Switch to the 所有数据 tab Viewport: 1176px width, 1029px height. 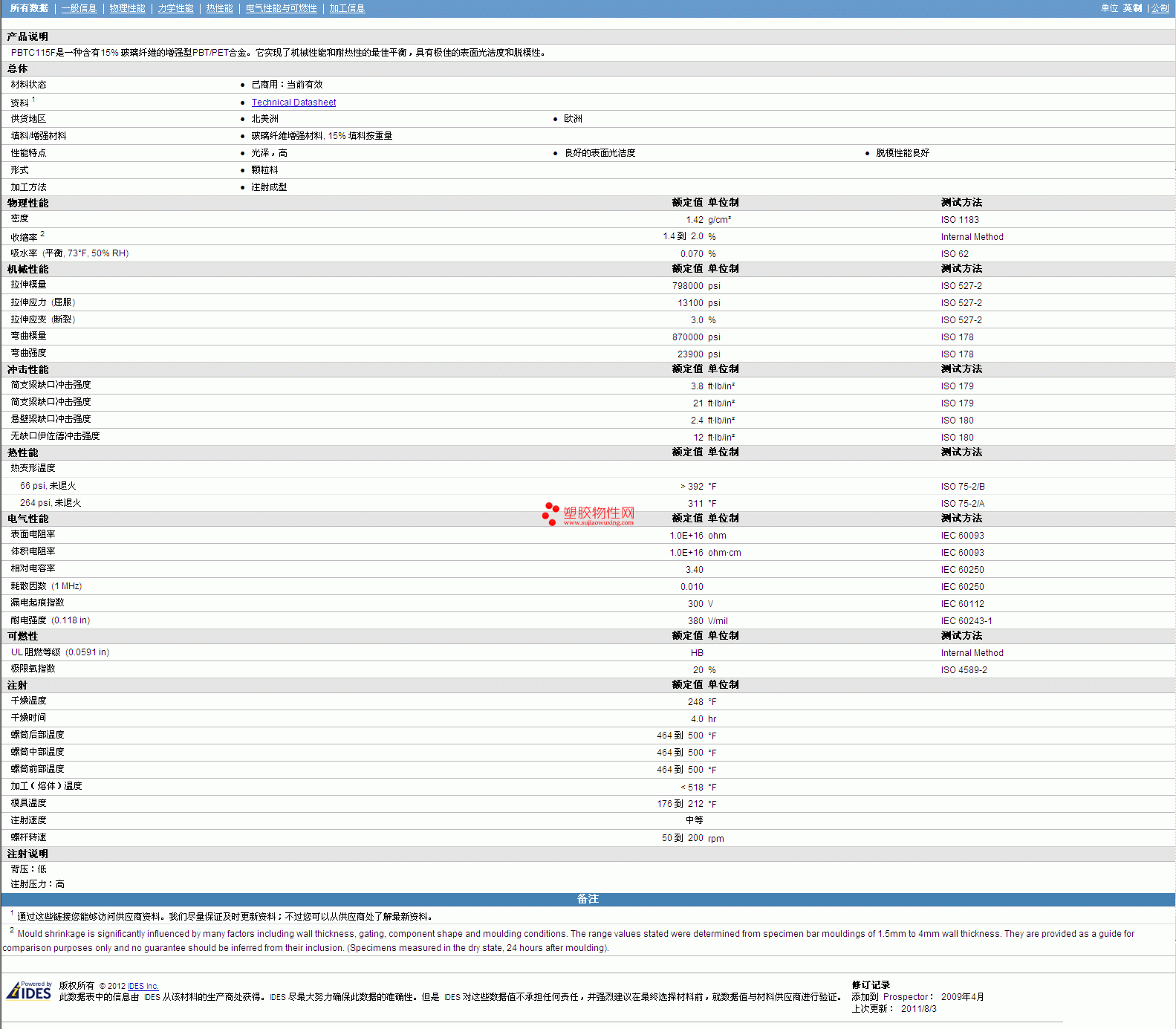click(x=29, y=8)
